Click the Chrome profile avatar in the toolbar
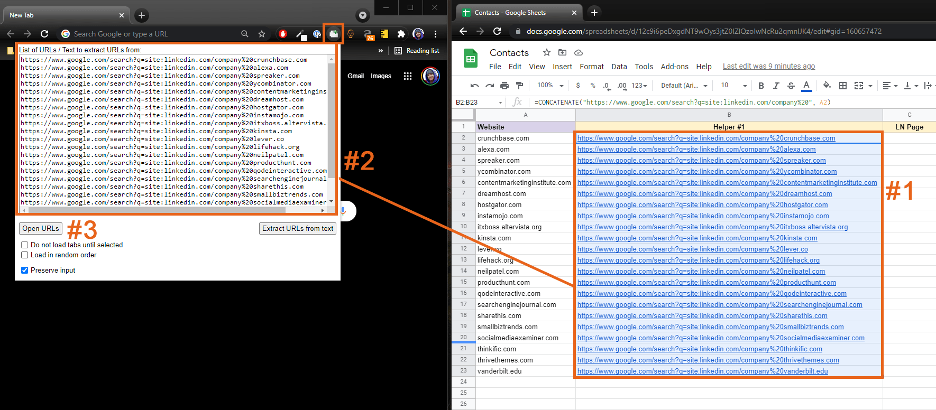Image resolution: width=936 pixels, height=410 pixels. click(418, 34)
